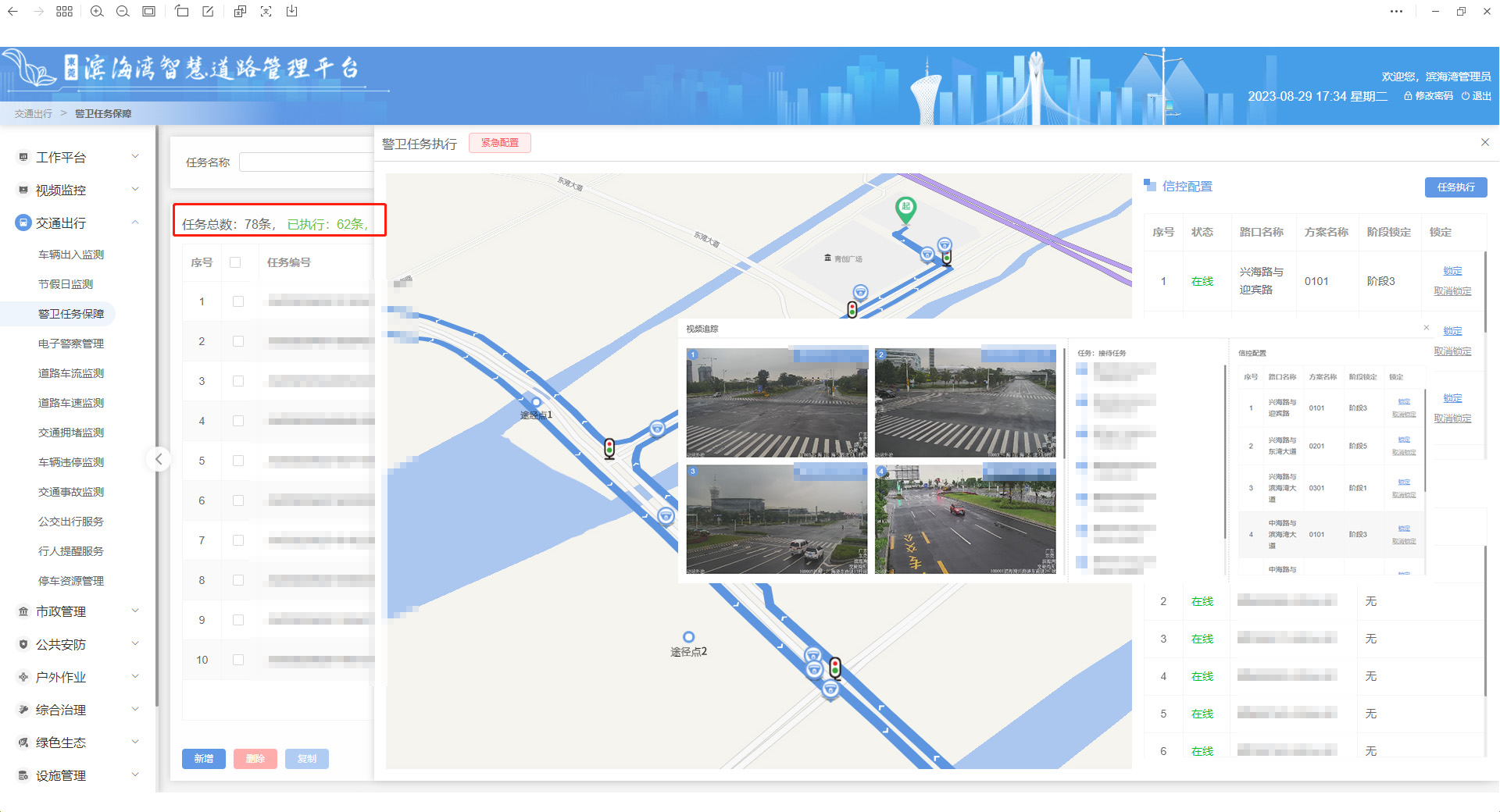The height and width of the screenshot is (812, 1500).
Task: Click the 绿色生态 sidebar icon
Action: pos(23,743)
